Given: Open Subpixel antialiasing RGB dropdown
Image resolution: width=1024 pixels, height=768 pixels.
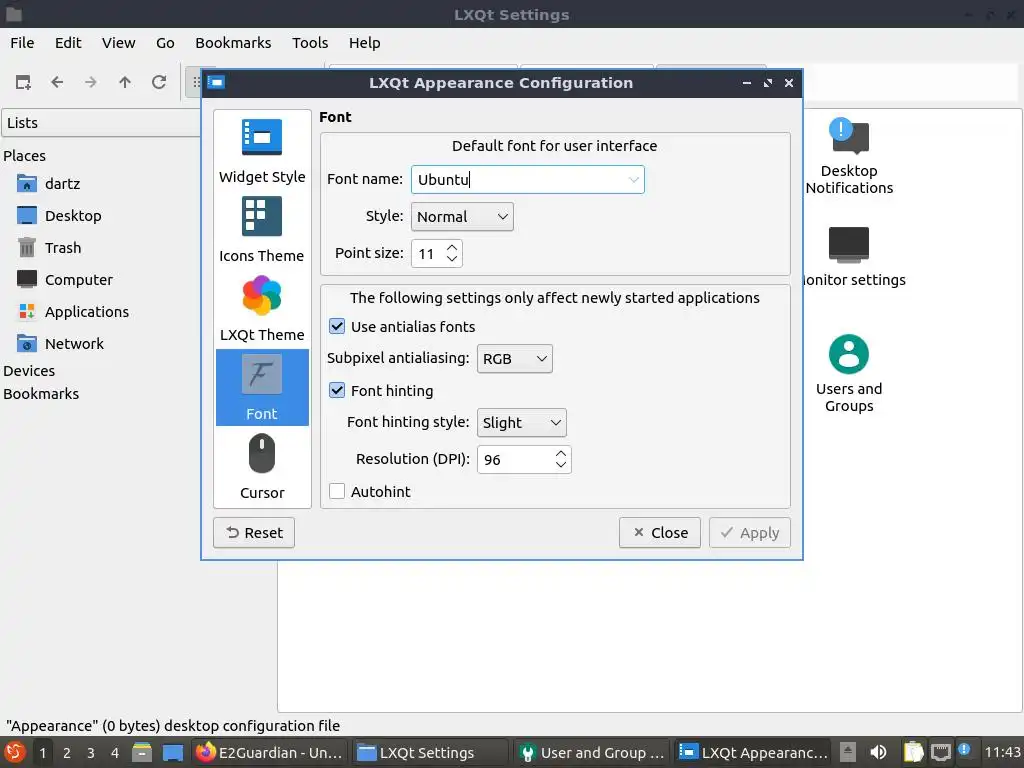Looking at the screenshot, I should click(x=515, y=359).
